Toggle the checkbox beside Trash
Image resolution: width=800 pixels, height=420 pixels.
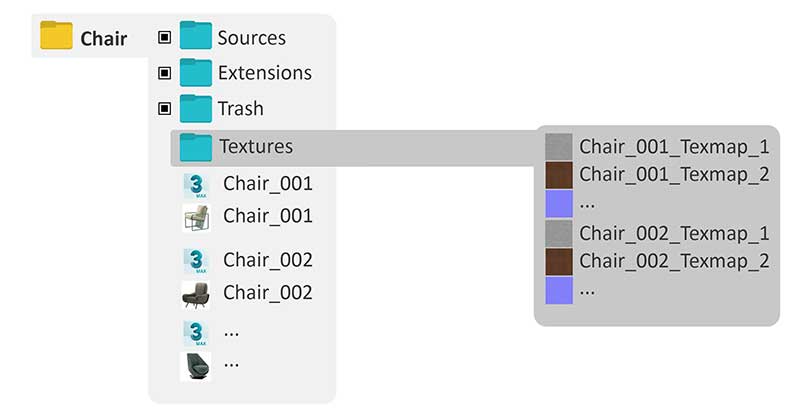click(x=165, y=108)
